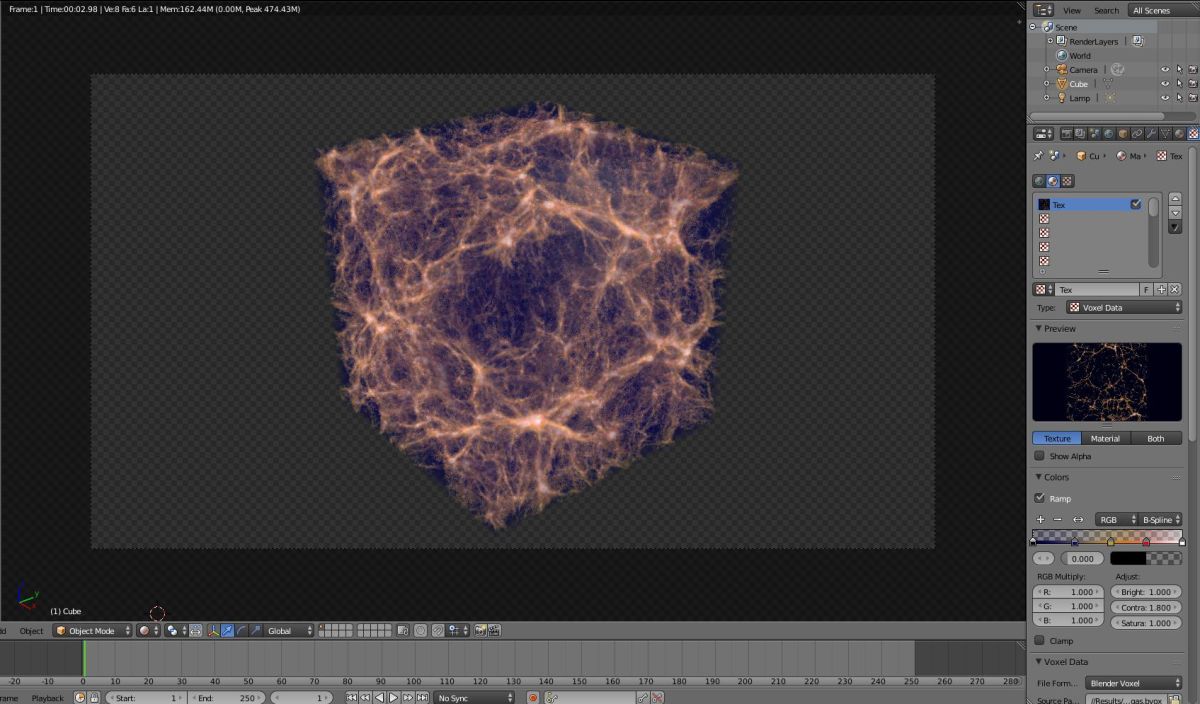Toggle Tex slot enabled checkbox
This screenshot has height=704, width=1200.
(1136, 204)
